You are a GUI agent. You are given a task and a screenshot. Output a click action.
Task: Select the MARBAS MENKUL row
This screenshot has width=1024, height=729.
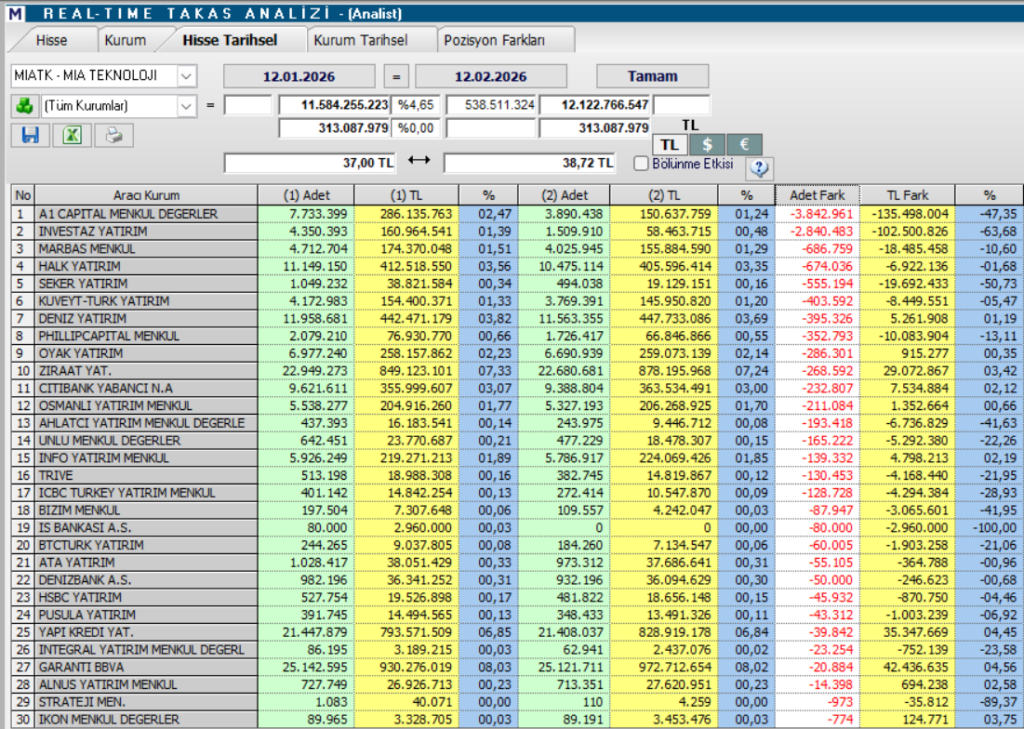517,249
